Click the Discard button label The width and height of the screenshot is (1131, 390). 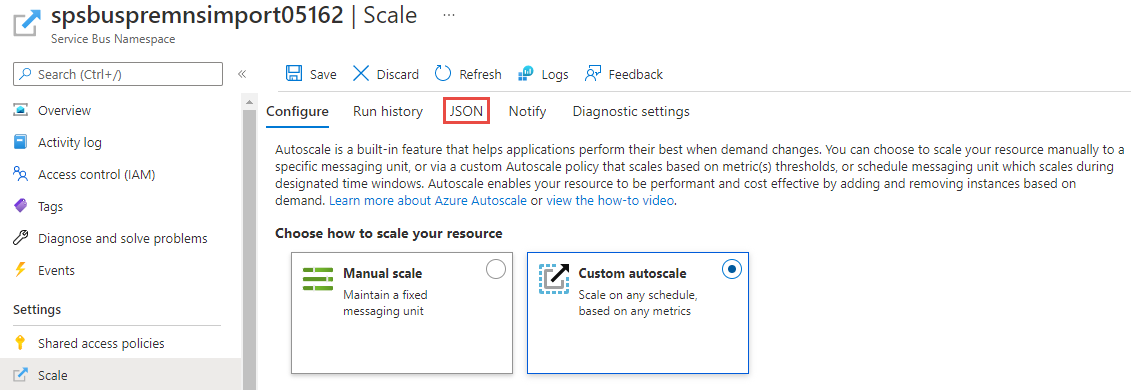pos(397,74)
